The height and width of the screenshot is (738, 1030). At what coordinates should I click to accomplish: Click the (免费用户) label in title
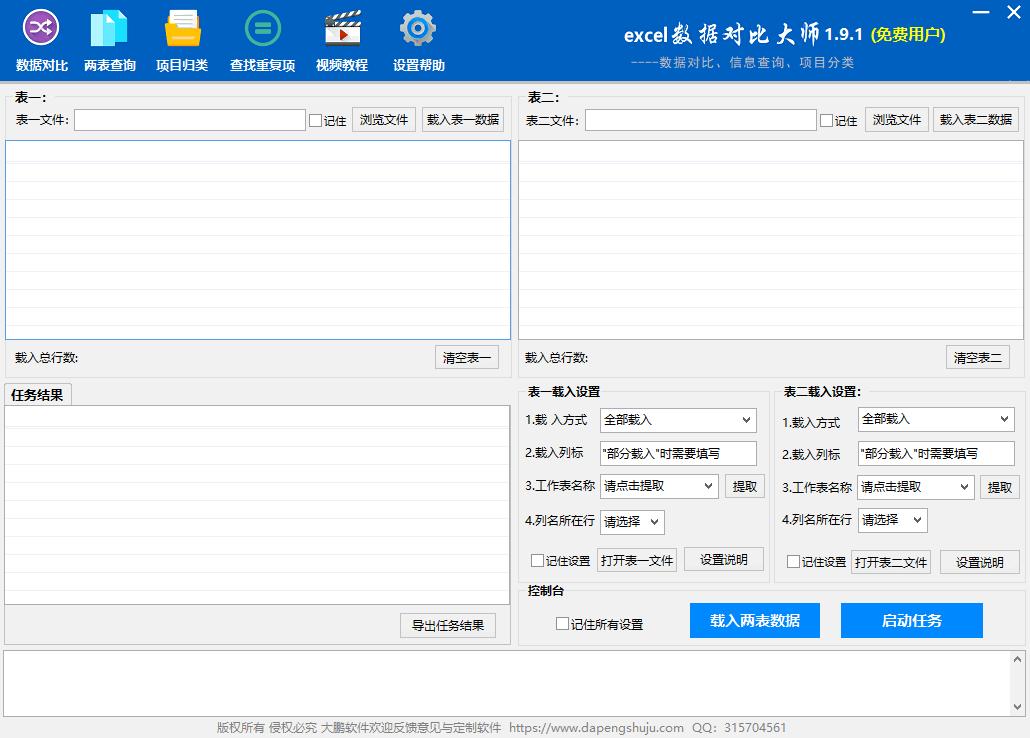908,34
